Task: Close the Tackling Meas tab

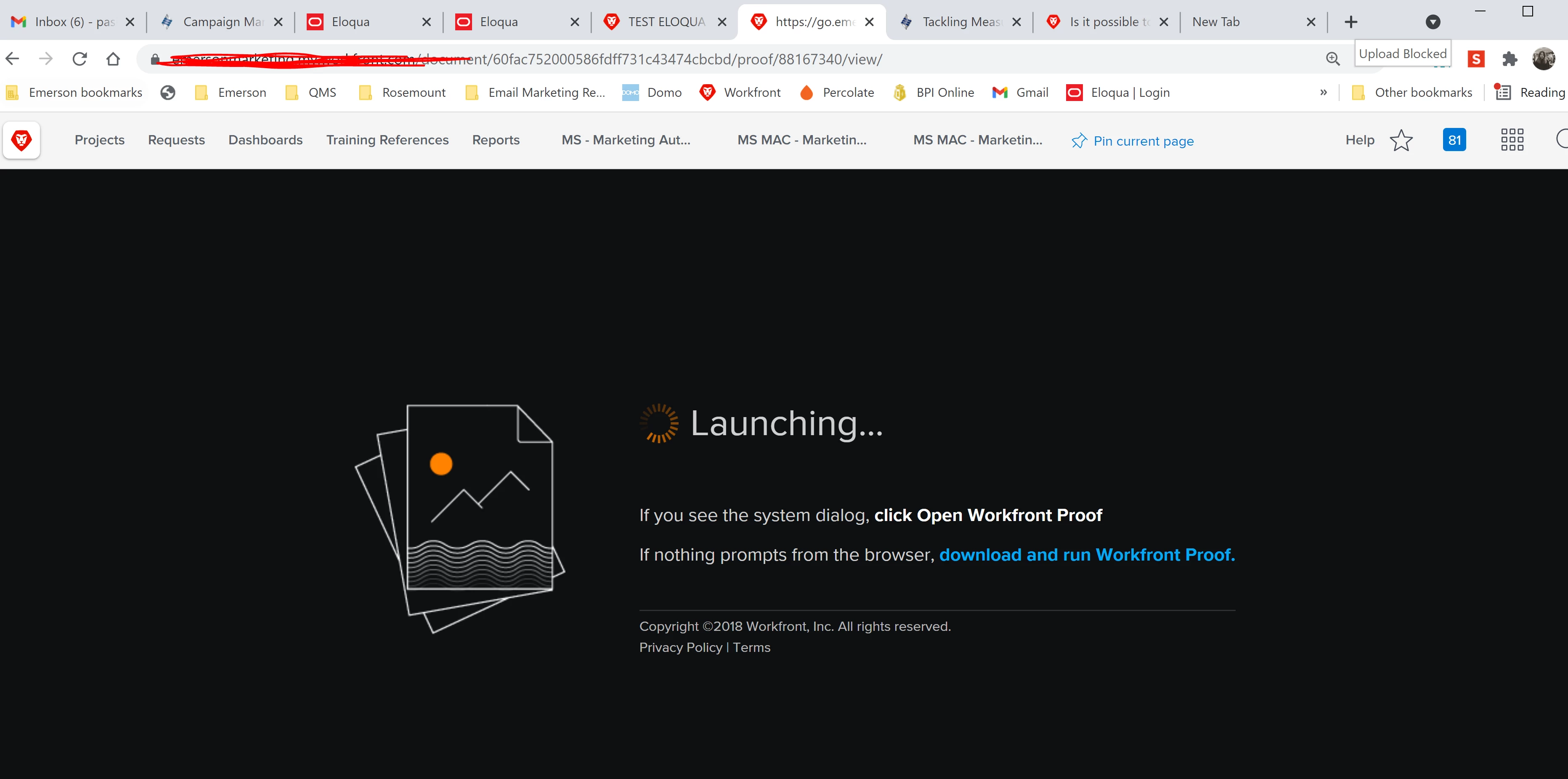Action: tap(1016, 22)
